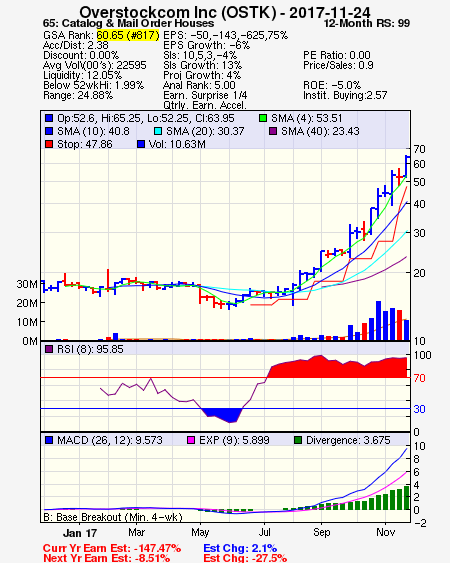
Task: Click the chart title 'Overstockcom Inc (OSTK) - 2017-11-24'
Action: click(x=225, y=12)
